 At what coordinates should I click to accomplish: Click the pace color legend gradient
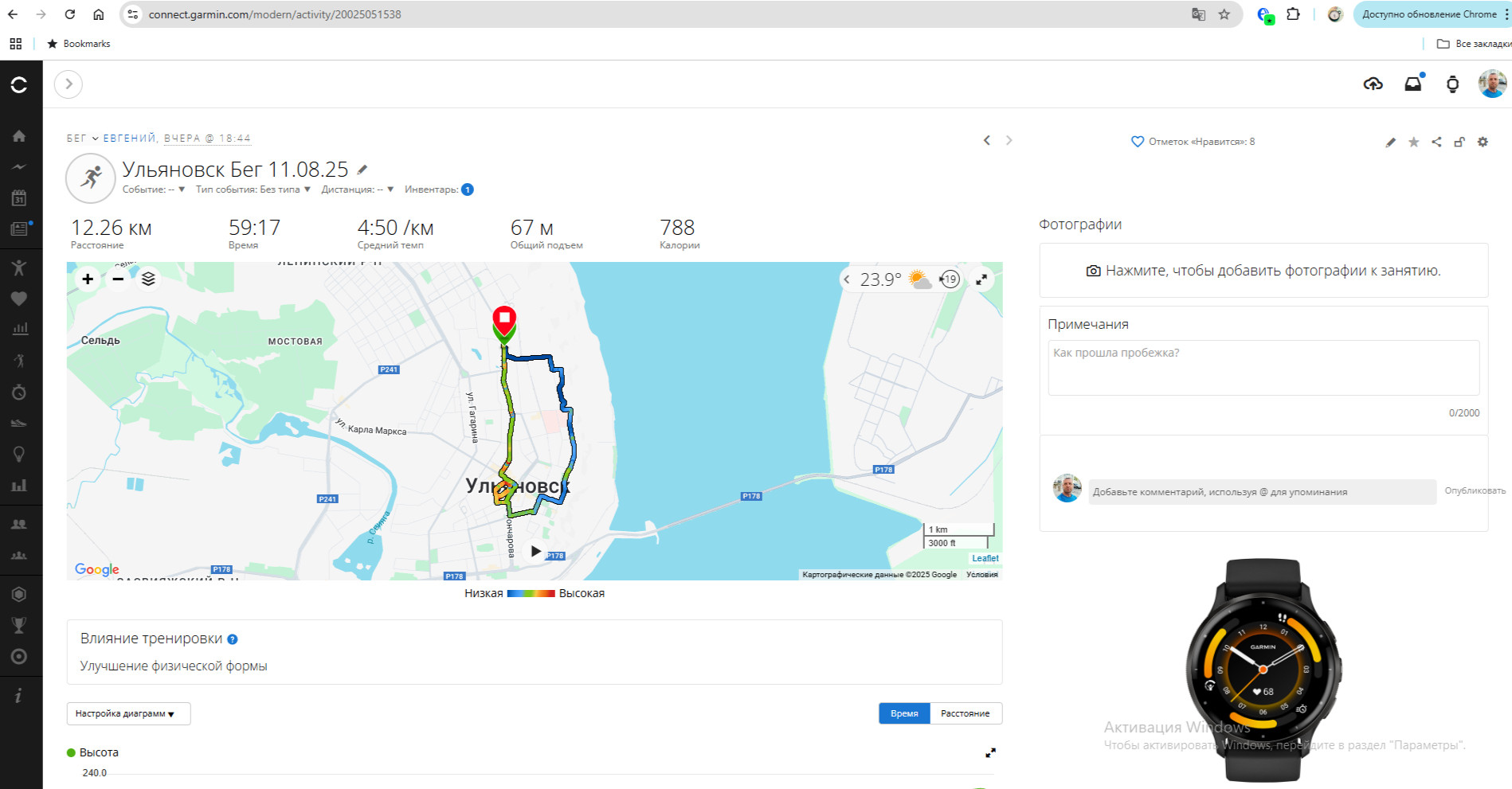point(531,593)
